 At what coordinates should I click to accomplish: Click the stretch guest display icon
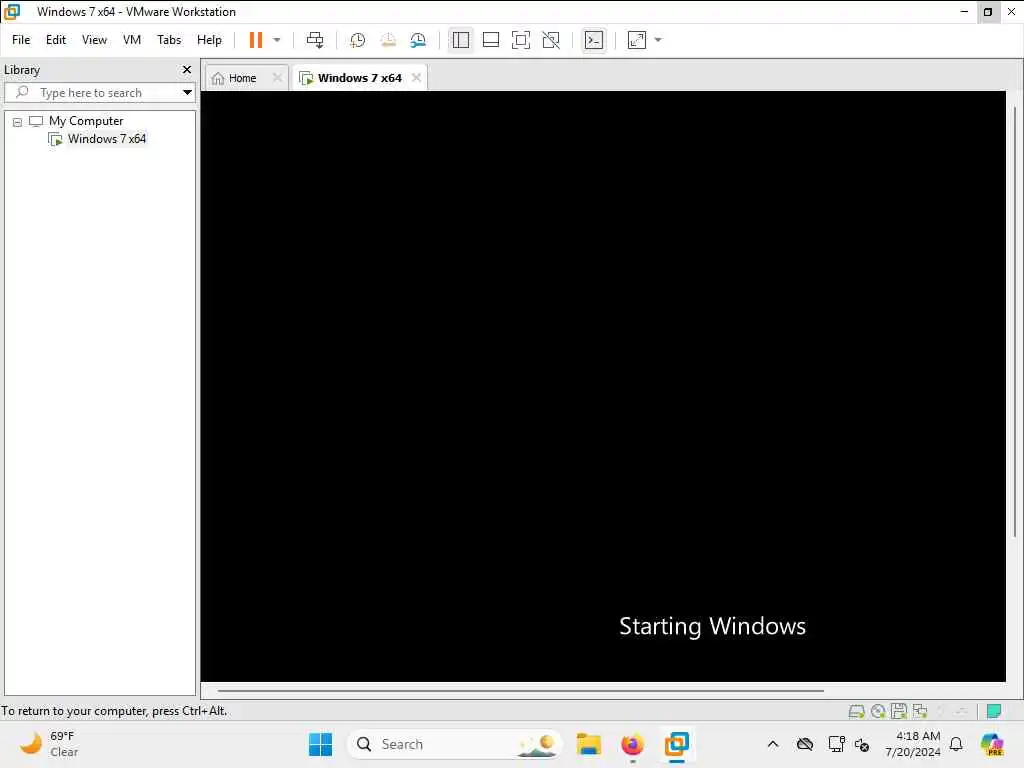[x=637, y=40]
